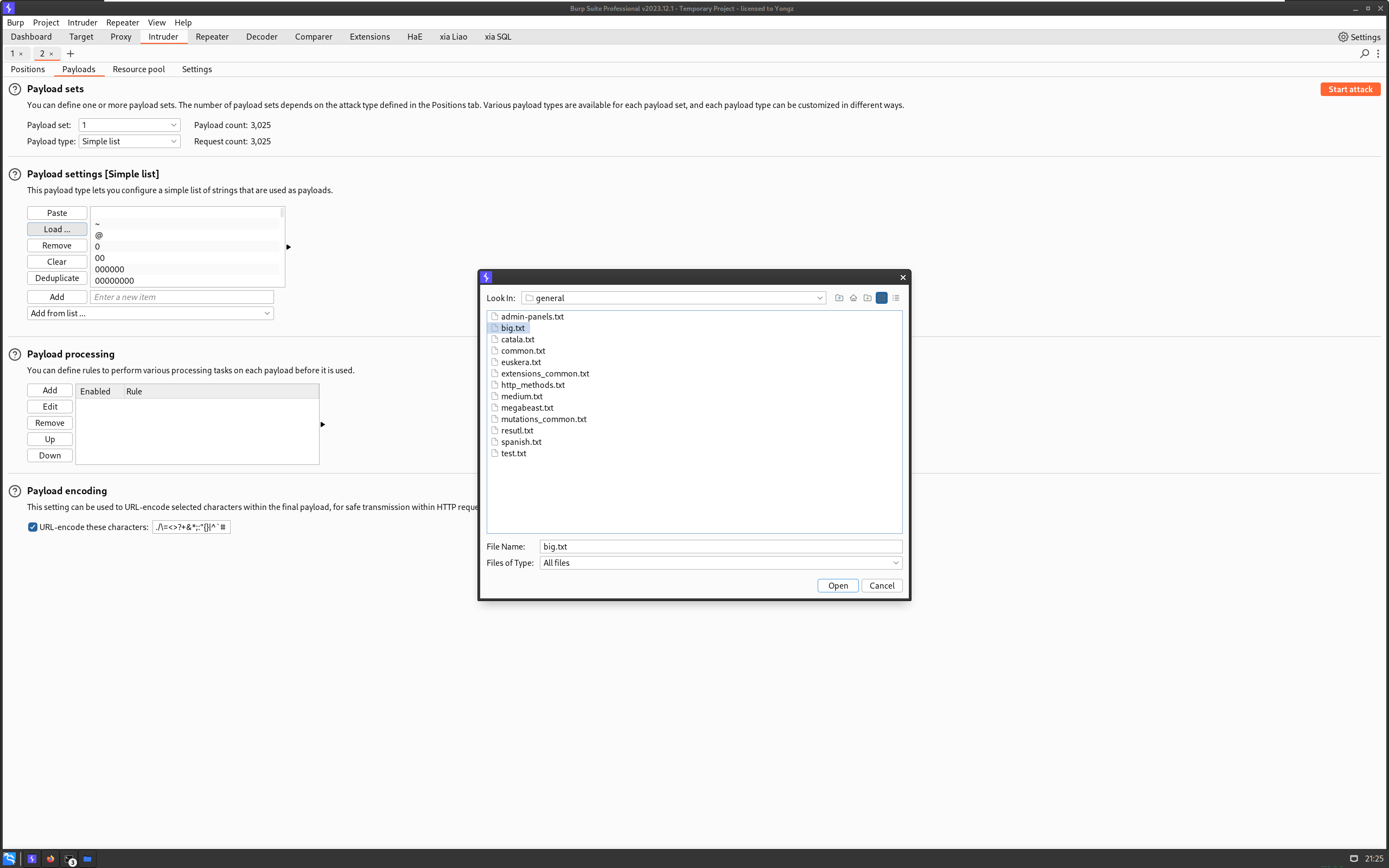The image size is (1389, 868).
Task: Open the Resource pool sub-tab
Action: (138, 69)
